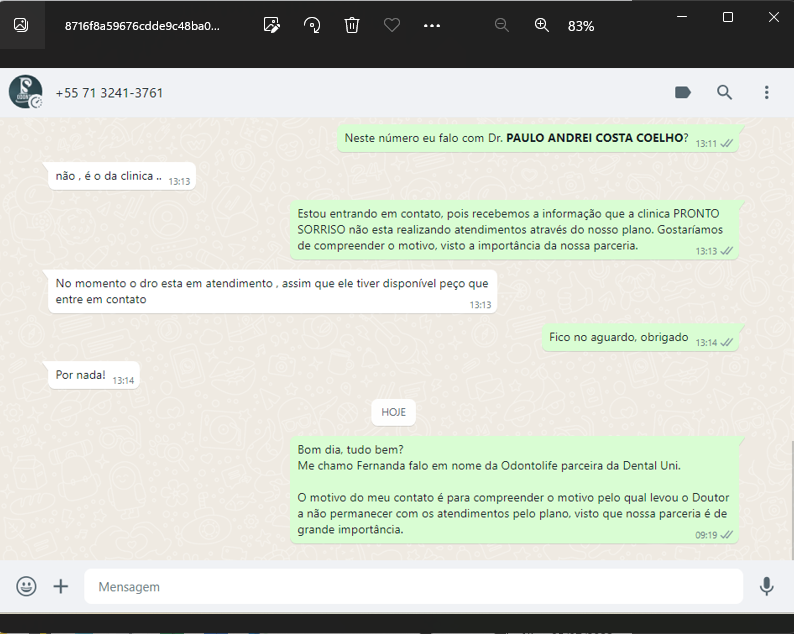The height and width of the screenshot is (634, 794).
Task: Click the HOJE date separator badge
Action: 393,412
